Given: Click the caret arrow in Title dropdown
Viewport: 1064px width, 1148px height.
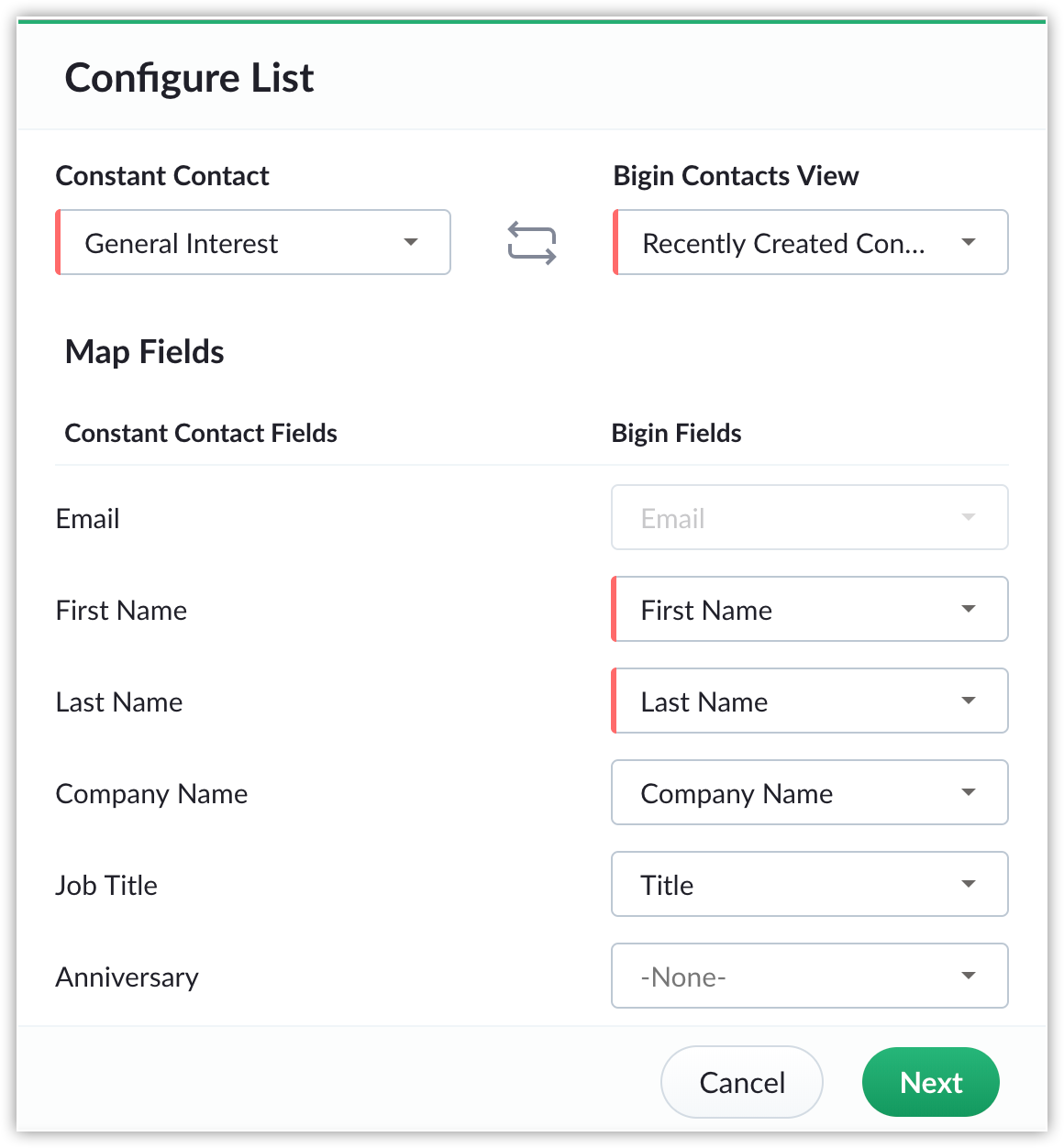Looking at the screenshot, I should click(x=969, y=884).
